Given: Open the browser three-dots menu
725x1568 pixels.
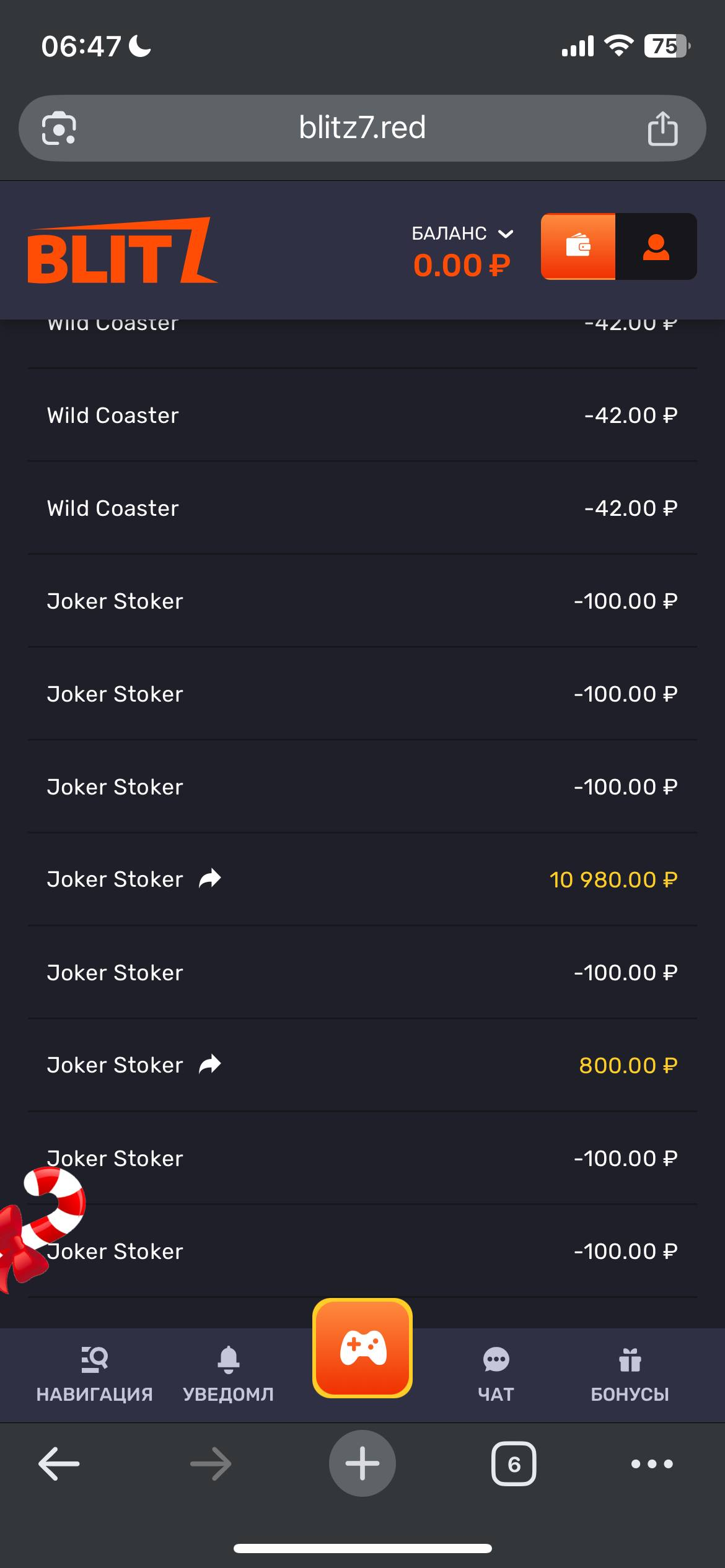Looking at the screenshot, I should click(652, 1464).
